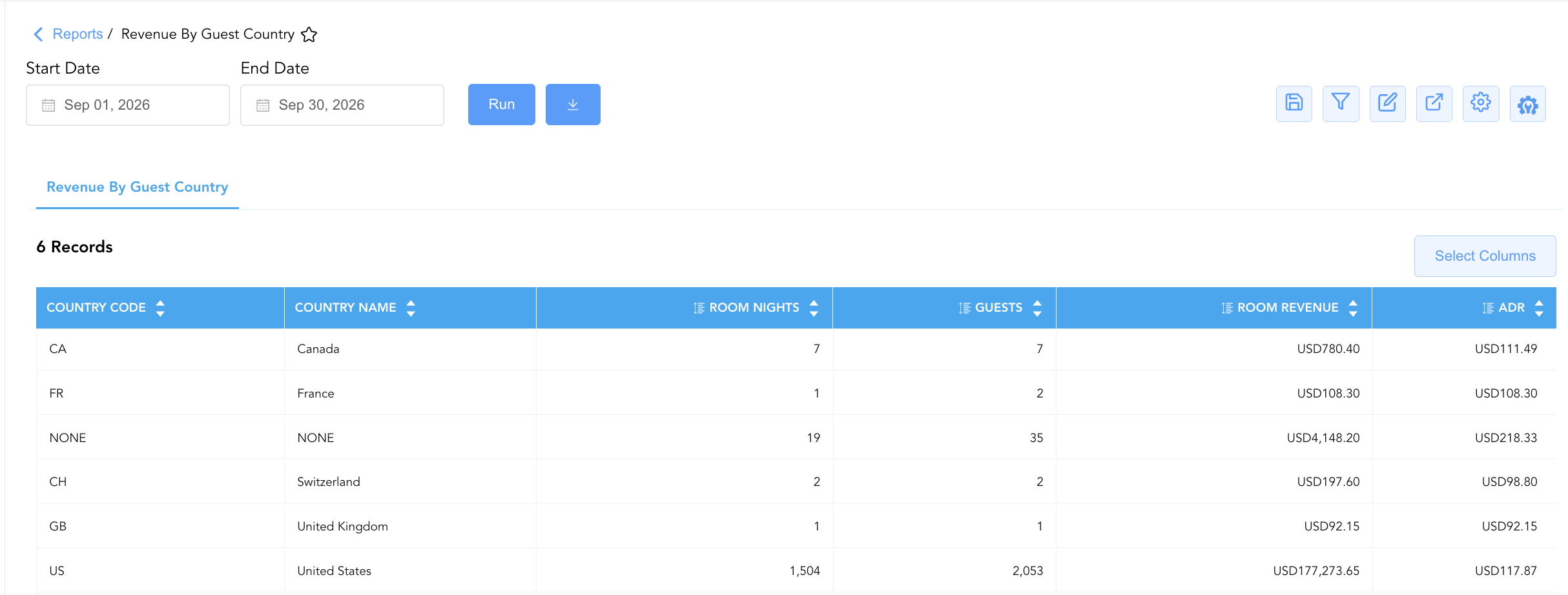
Task: Click the Guests column list icon
Action: click(x=965, y=308)
